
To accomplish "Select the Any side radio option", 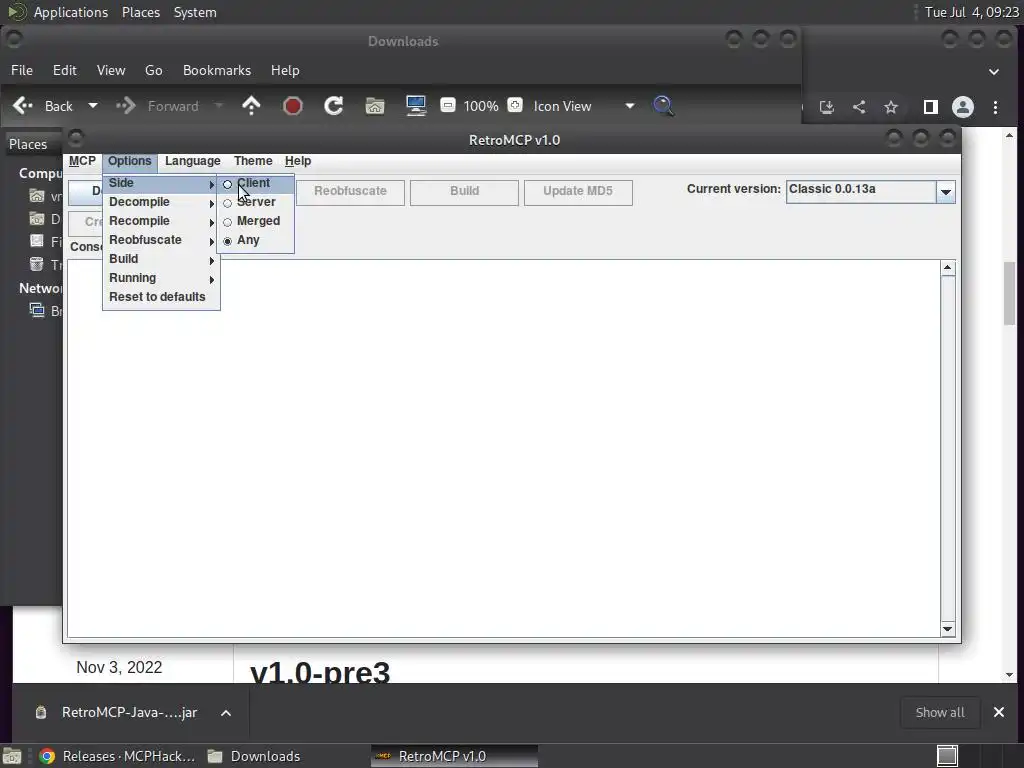I will click(x=255, y=240).
